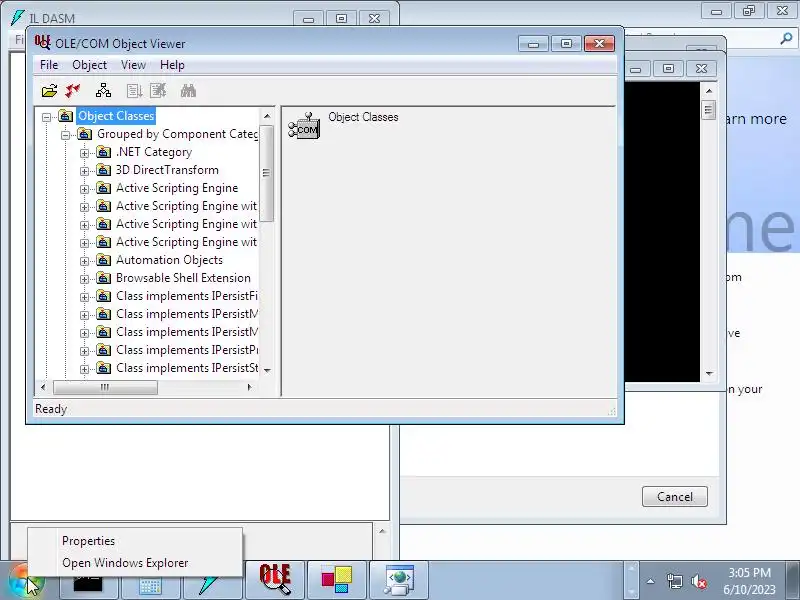
Task: Click the tree vertical scrollbar thumb
Action: click(267, 173)
